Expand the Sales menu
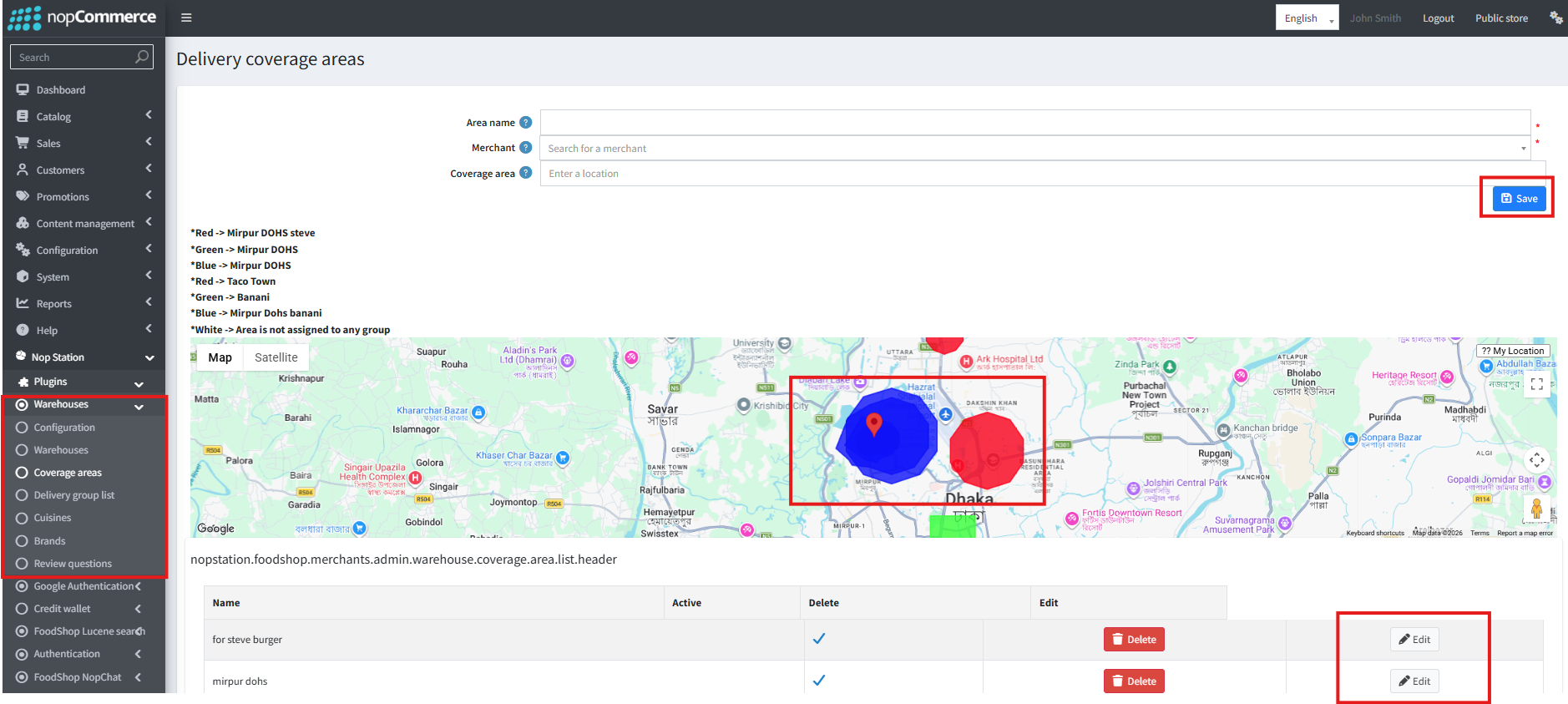This screenshot has height=704, width=1568. (x=83, y=144)
